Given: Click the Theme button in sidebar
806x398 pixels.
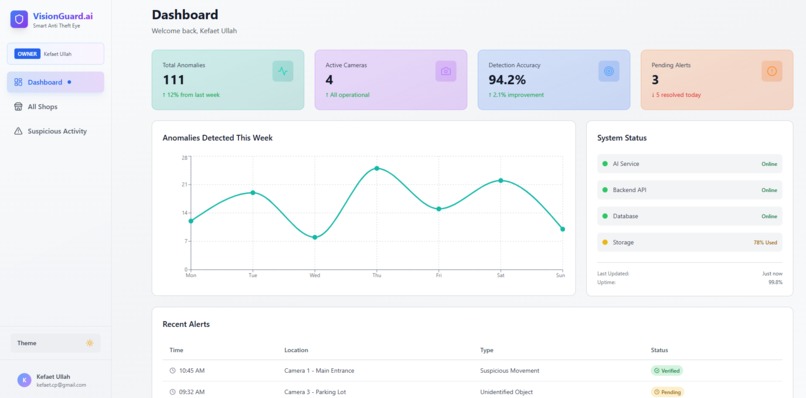Looking at the screenshot, I should pos(56,343).
